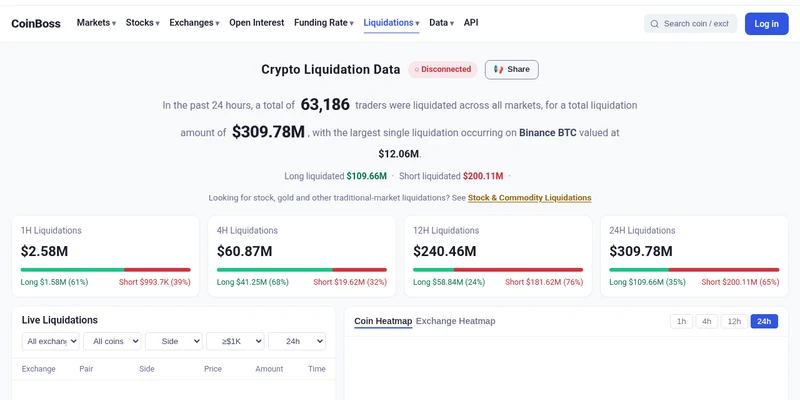Screen dimensions: 800x400
Task: Expand the Data menu
Action: tap(441, 23)
